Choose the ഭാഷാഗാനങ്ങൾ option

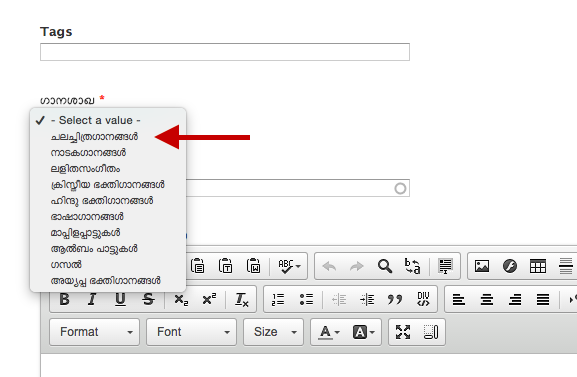coord(108,216)
